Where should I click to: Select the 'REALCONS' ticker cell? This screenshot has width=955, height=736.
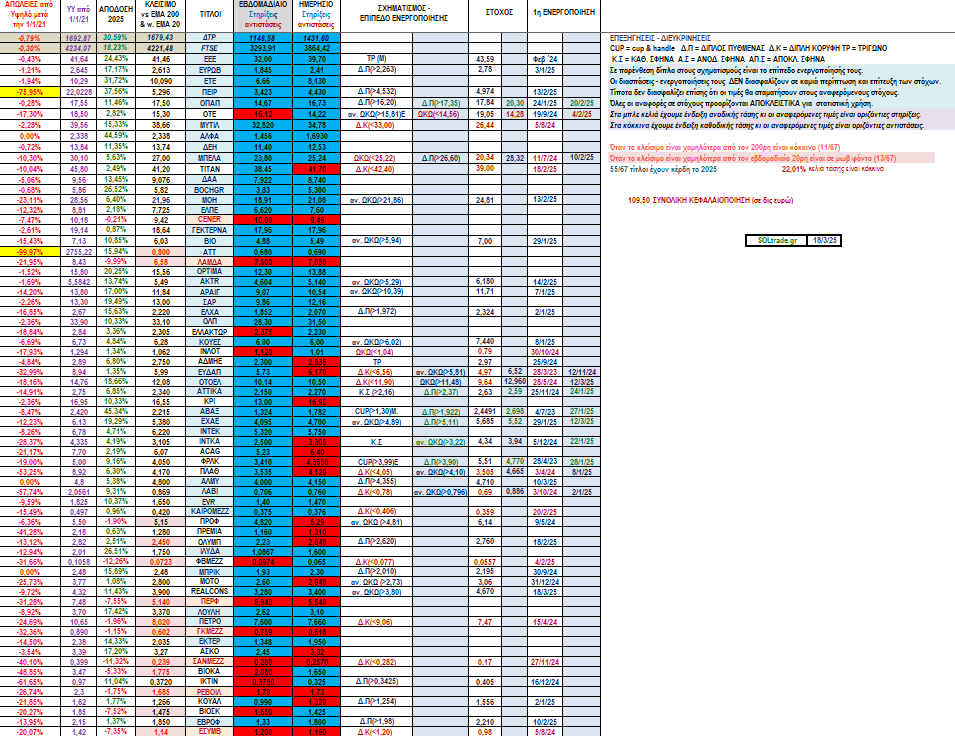tap(210, 592)
